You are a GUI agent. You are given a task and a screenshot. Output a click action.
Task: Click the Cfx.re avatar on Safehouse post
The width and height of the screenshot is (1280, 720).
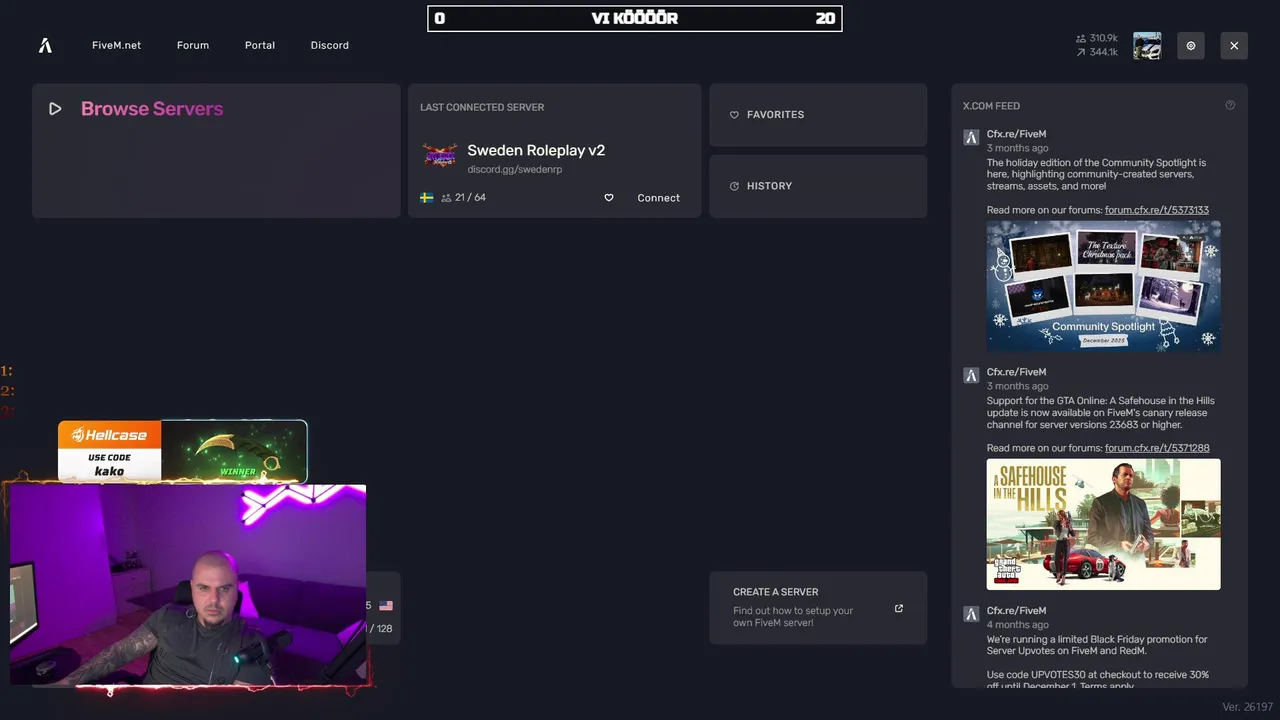(971, 376)
